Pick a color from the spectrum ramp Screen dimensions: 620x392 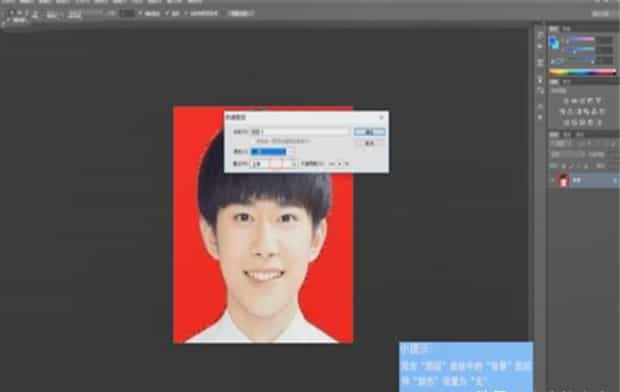coord(582,72)
